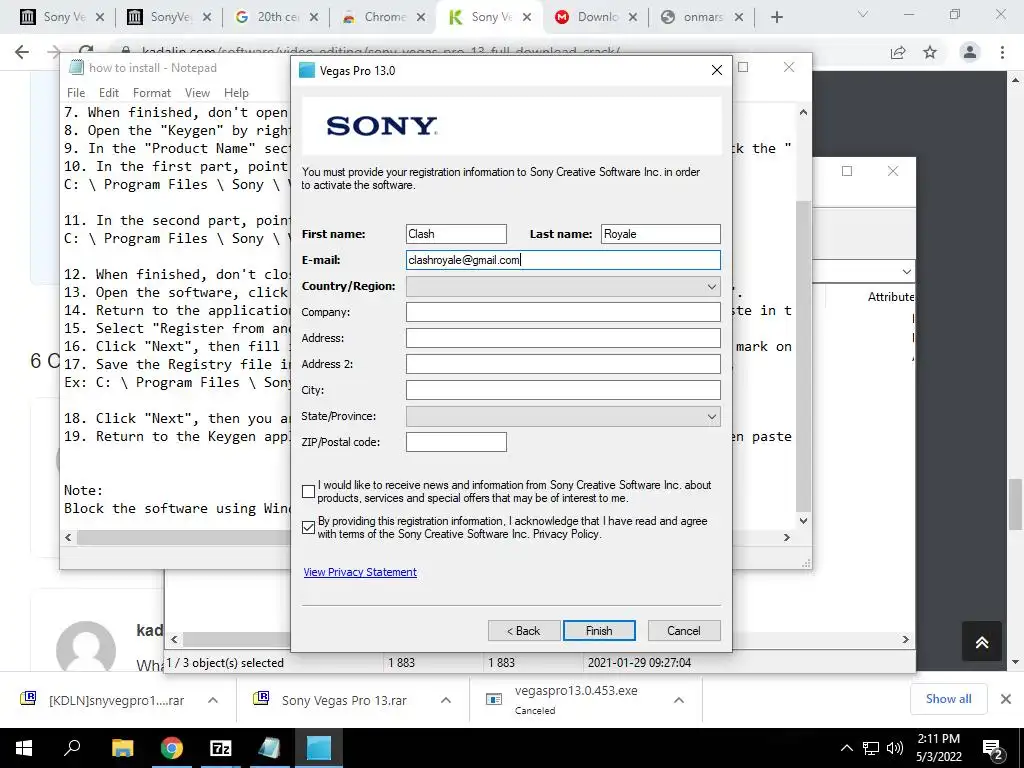The width and height of the screenshot is (1024, 768).
Task: Switch to the Download tab in Chrome
Action: (x=595, y=17)
